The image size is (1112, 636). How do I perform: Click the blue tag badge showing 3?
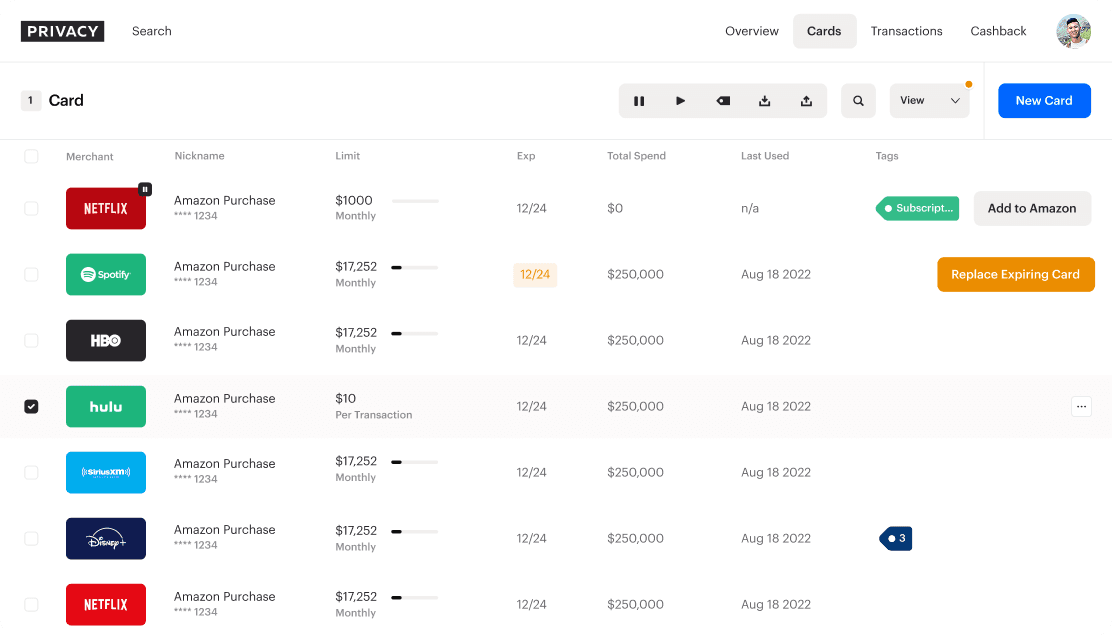896,538
